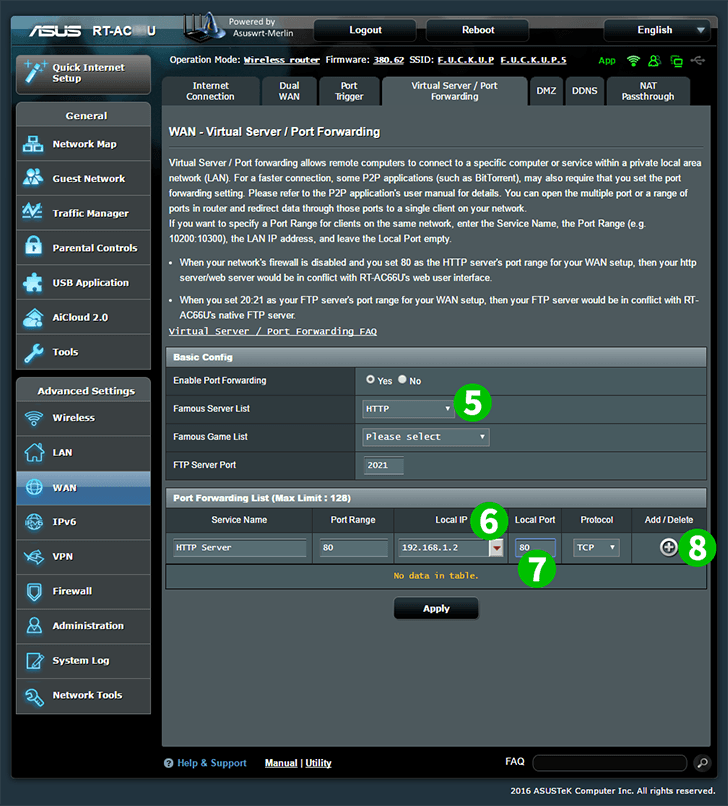The height and width of the screenshot is (806, 728).
Task: Open AiCloud 2.0 cloud icon
Action: point(33,318)
